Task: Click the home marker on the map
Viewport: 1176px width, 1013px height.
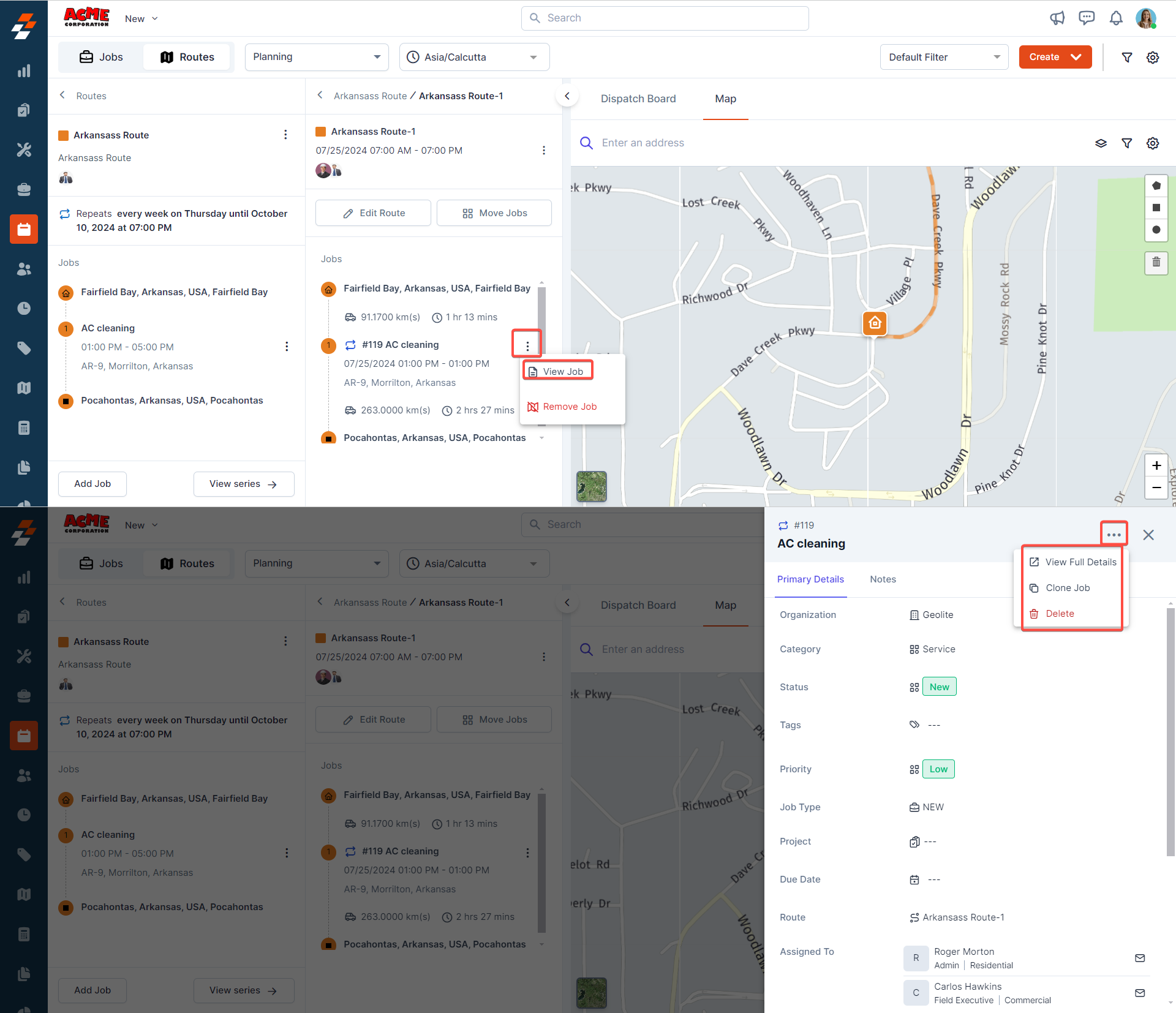Action: [875, 323]
